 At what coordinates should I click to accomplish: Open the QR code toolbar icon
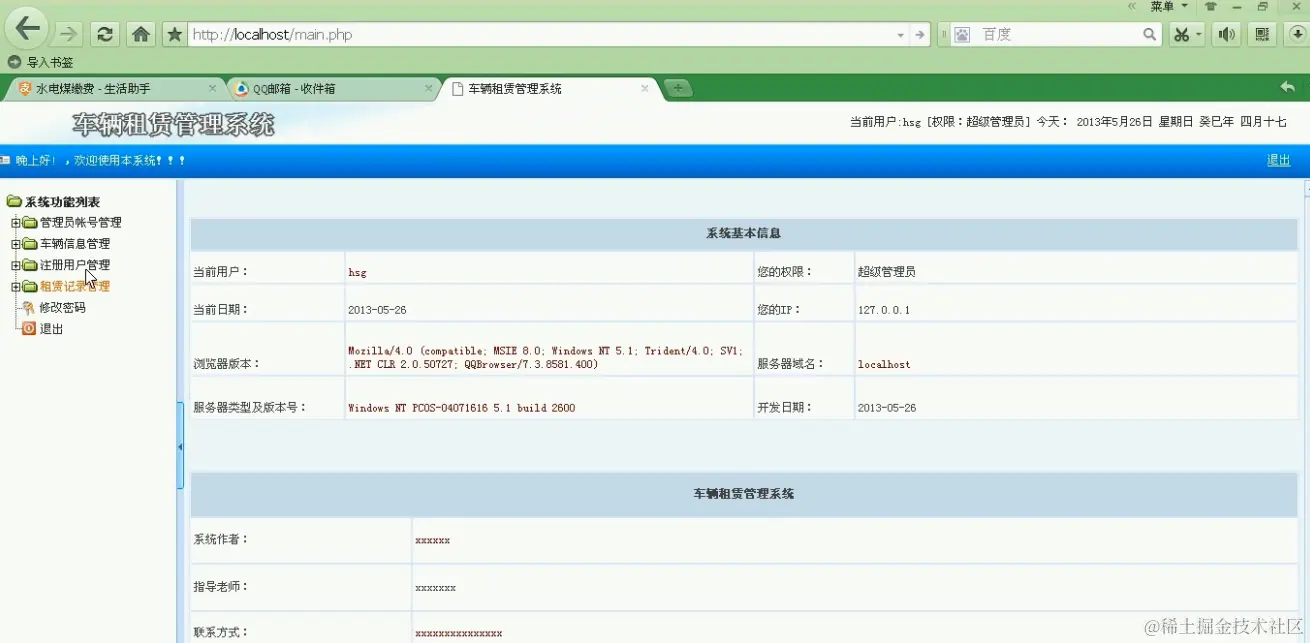[1262, 34]
